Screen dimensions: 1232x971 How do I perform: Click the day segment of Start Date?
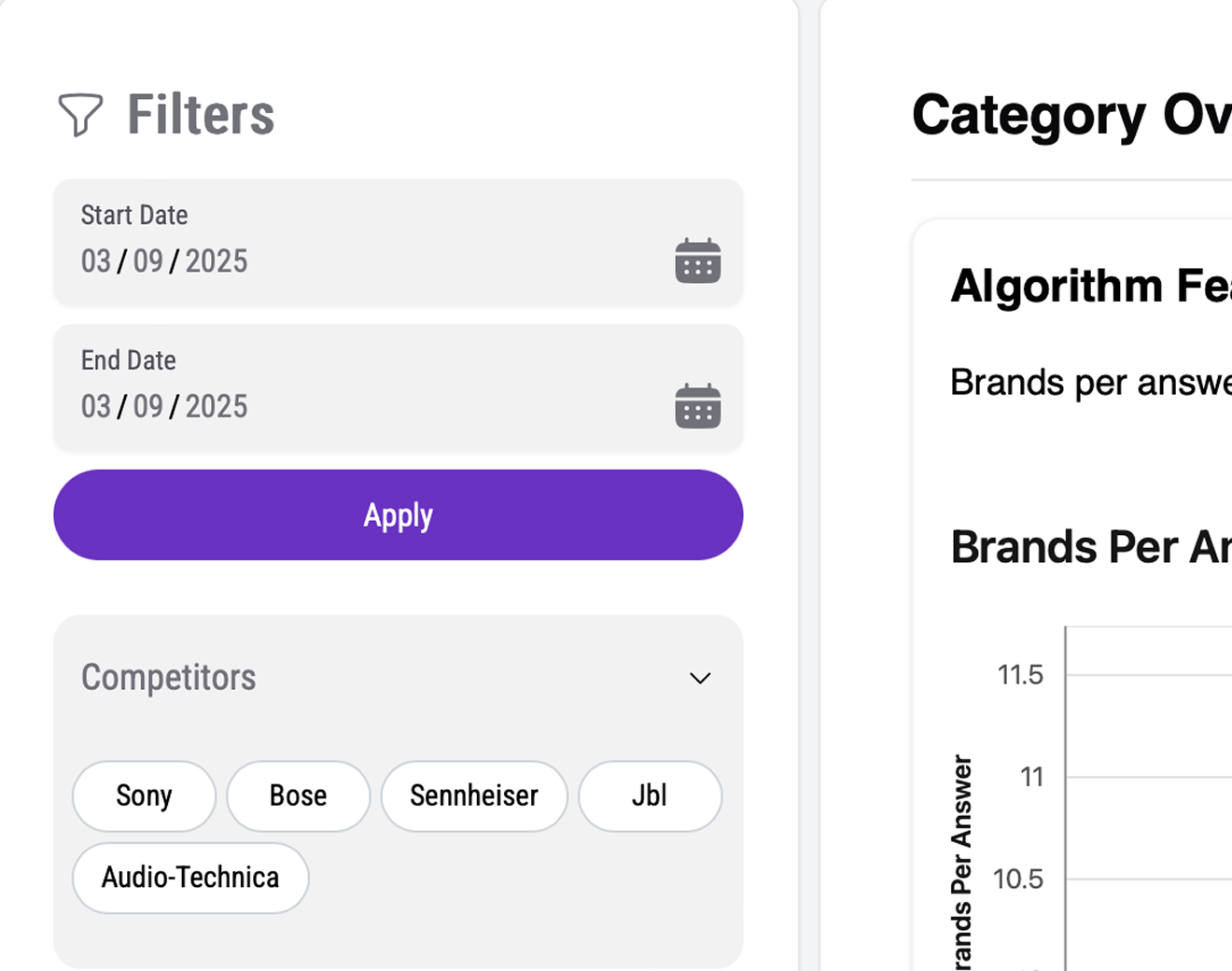point(148,261)
